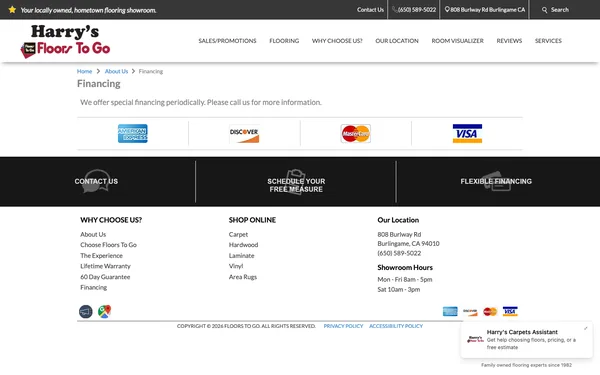600x375 pixels.
Task: Click the Sat 10am - 3pm text
Action: click(x=399, y=290)
